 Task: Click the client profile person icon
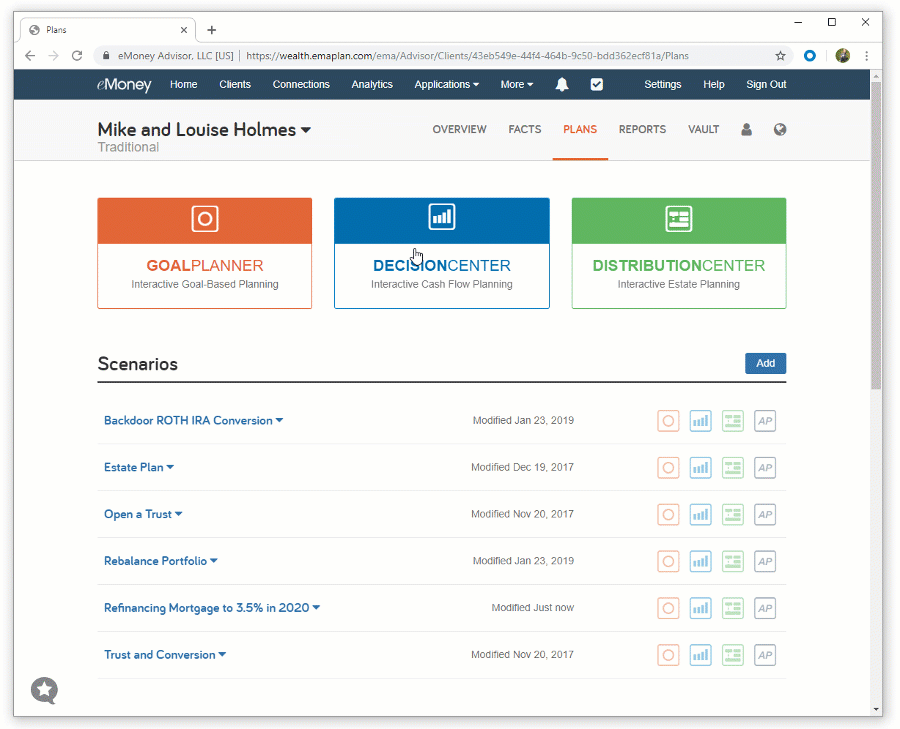click(x=746, y=129)
